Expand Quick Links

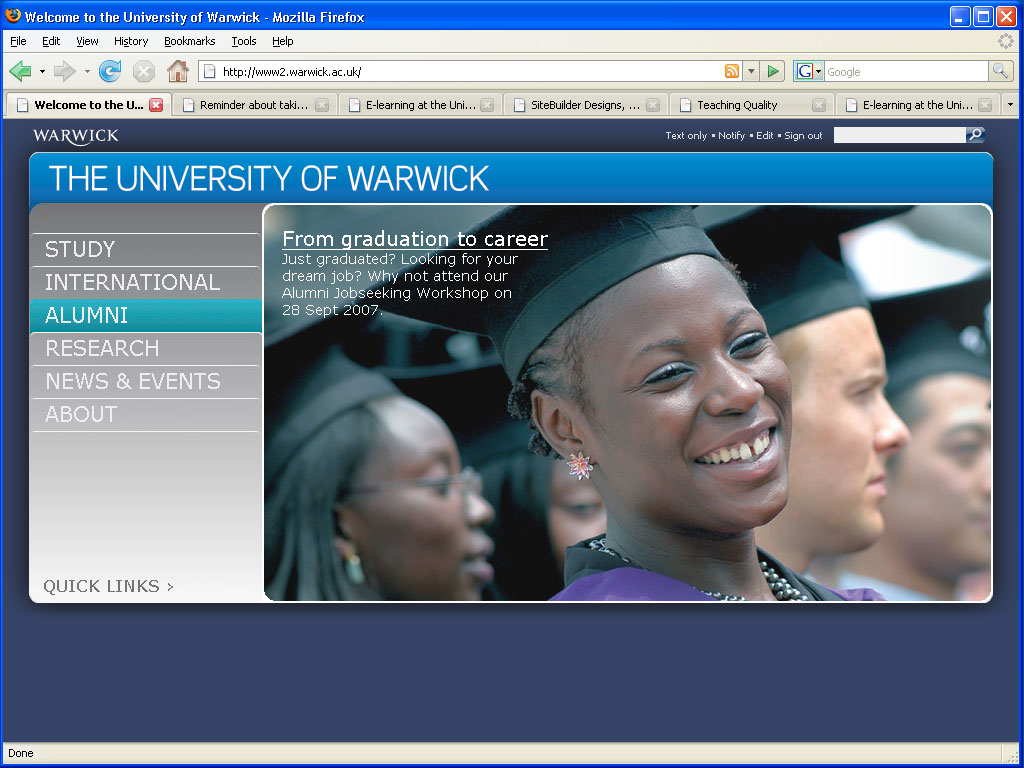click(108, 586)
